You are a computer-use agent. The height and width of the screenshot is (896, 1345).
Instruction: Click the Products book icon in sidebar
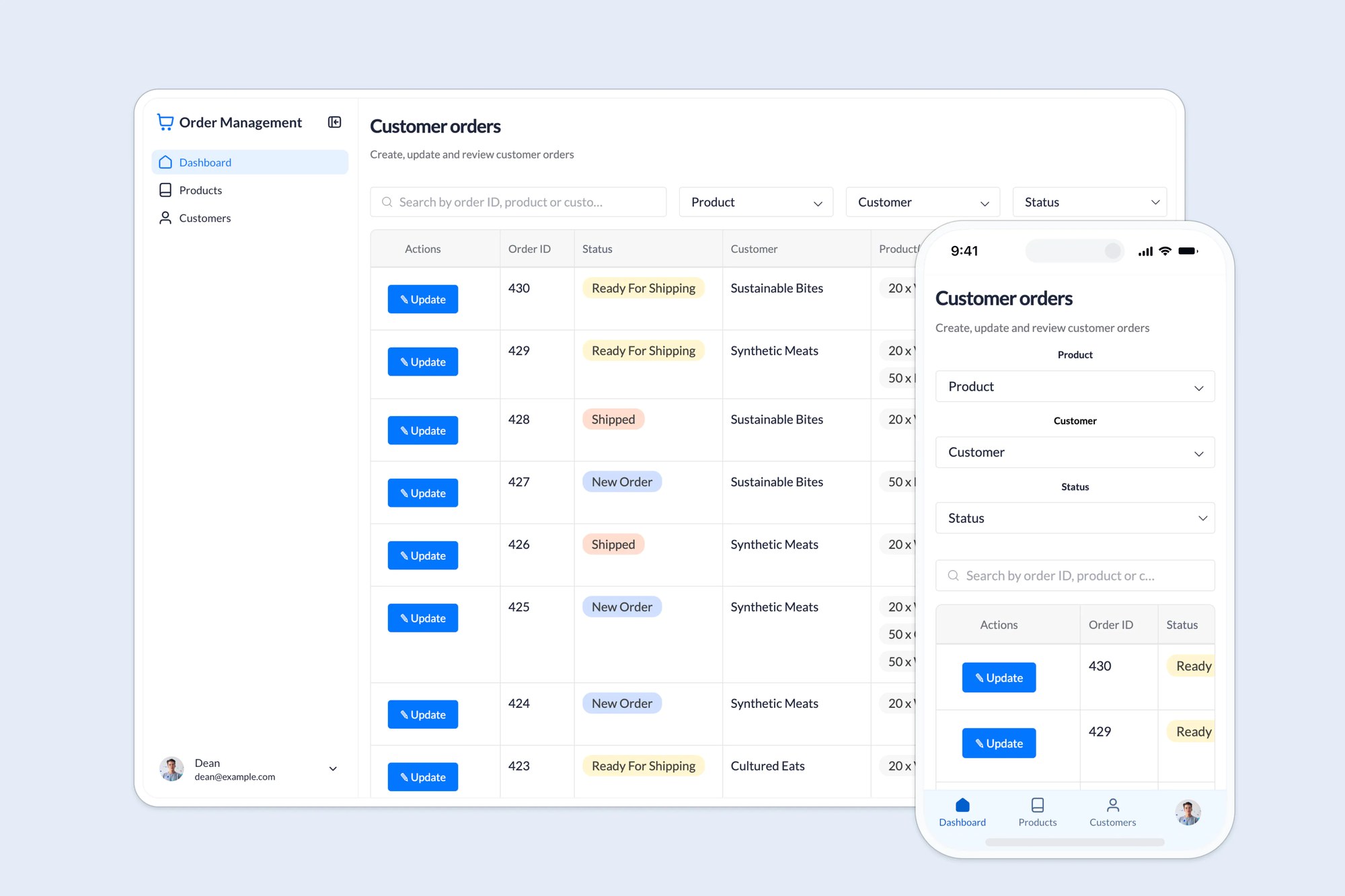165,190
